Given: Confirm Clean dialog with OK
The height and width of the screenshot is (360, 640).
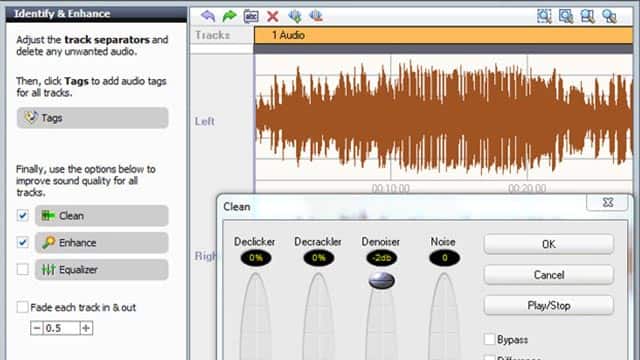Looking at the screenshot, I should click(549, 244).
